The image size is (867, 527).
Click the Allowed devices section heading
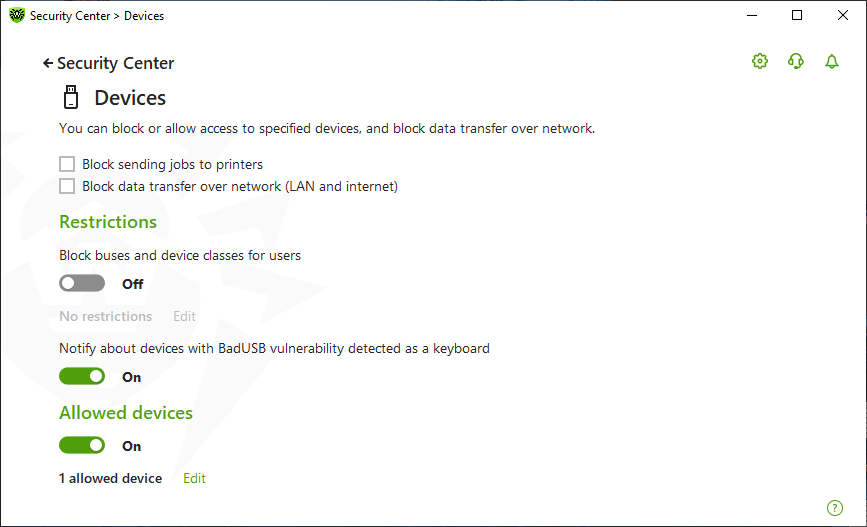tap(126, 413)
